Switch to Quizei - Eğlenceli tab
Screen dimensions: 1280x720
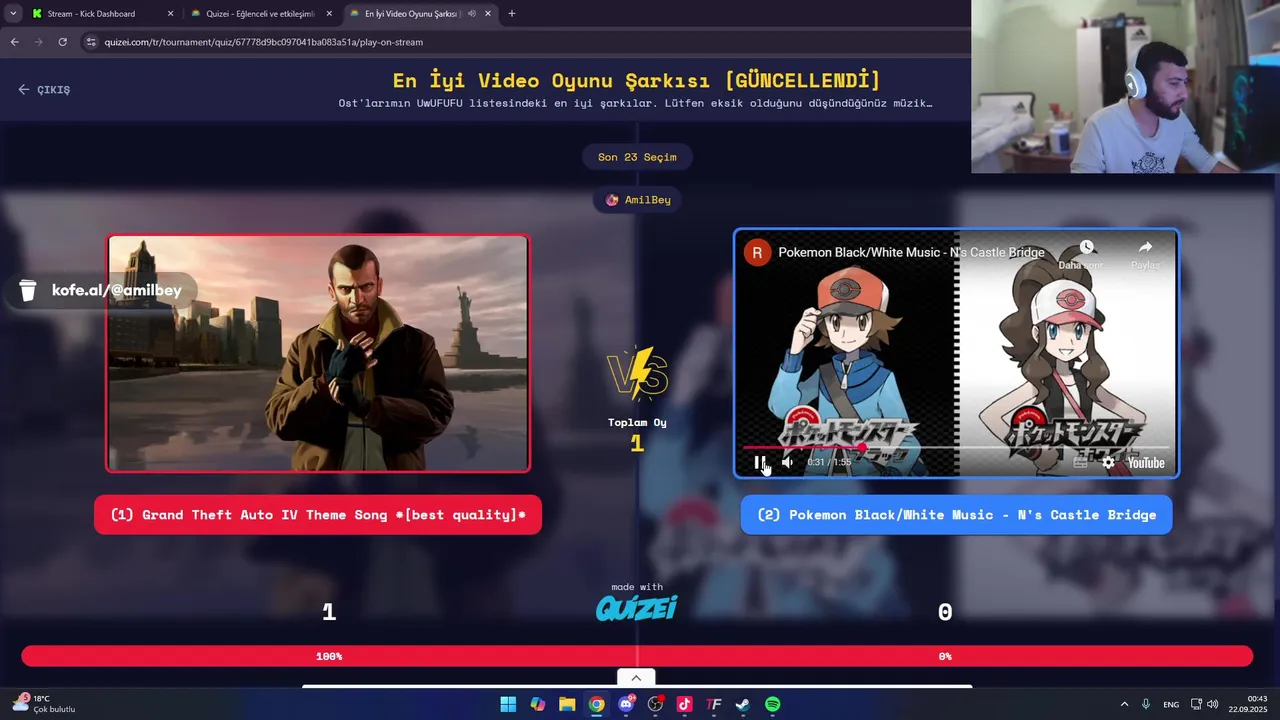tap(260, 14)
